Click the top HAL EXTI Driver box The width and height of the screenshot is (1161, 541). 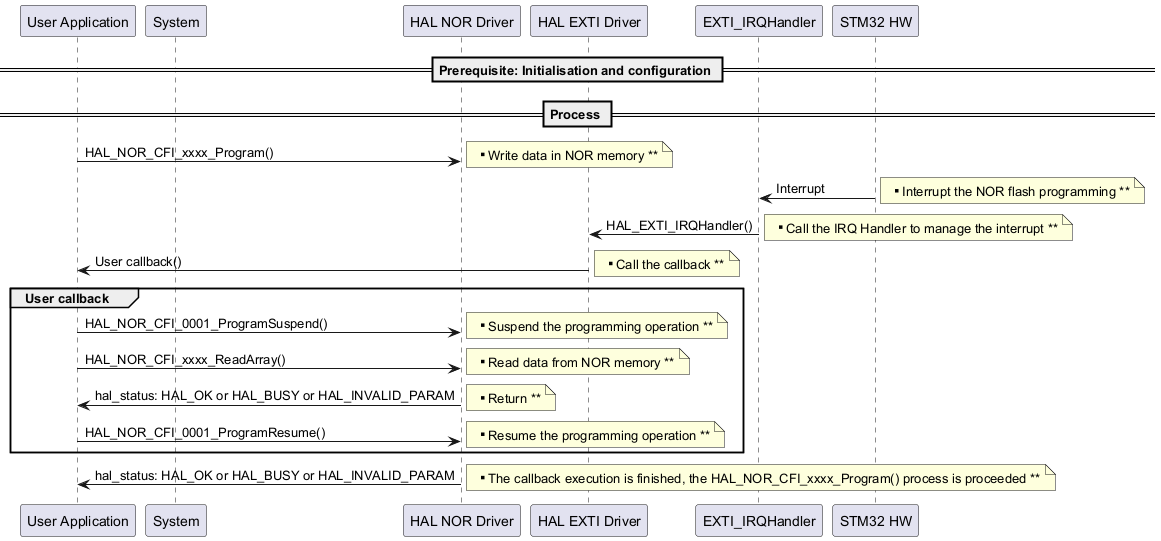pos(588,22)
